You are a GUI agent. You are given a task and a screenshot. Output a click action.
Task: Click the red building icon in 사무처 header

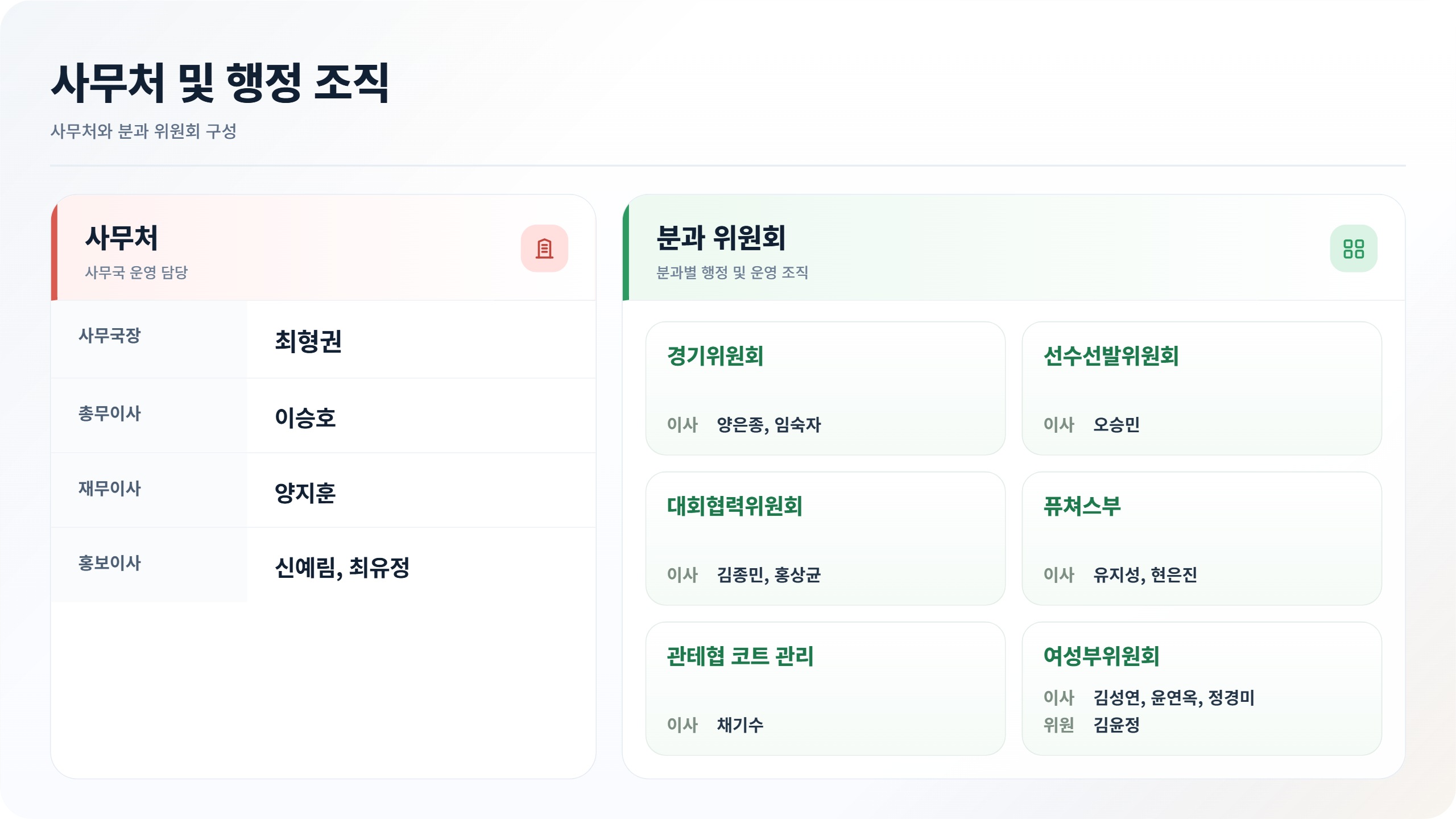(544, 249)
